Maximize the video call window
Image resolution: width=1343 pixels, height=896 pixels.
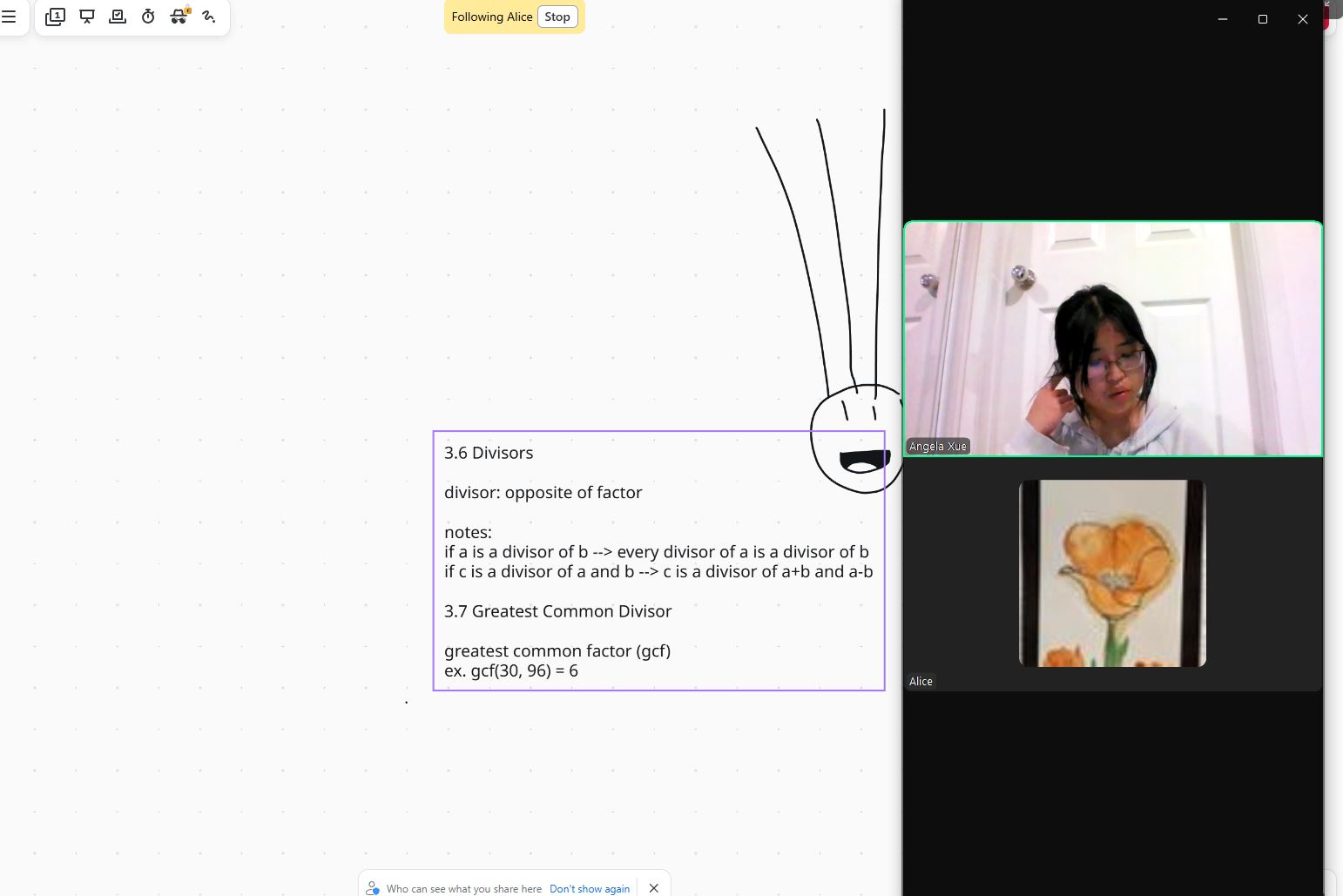click(1263, 19)
